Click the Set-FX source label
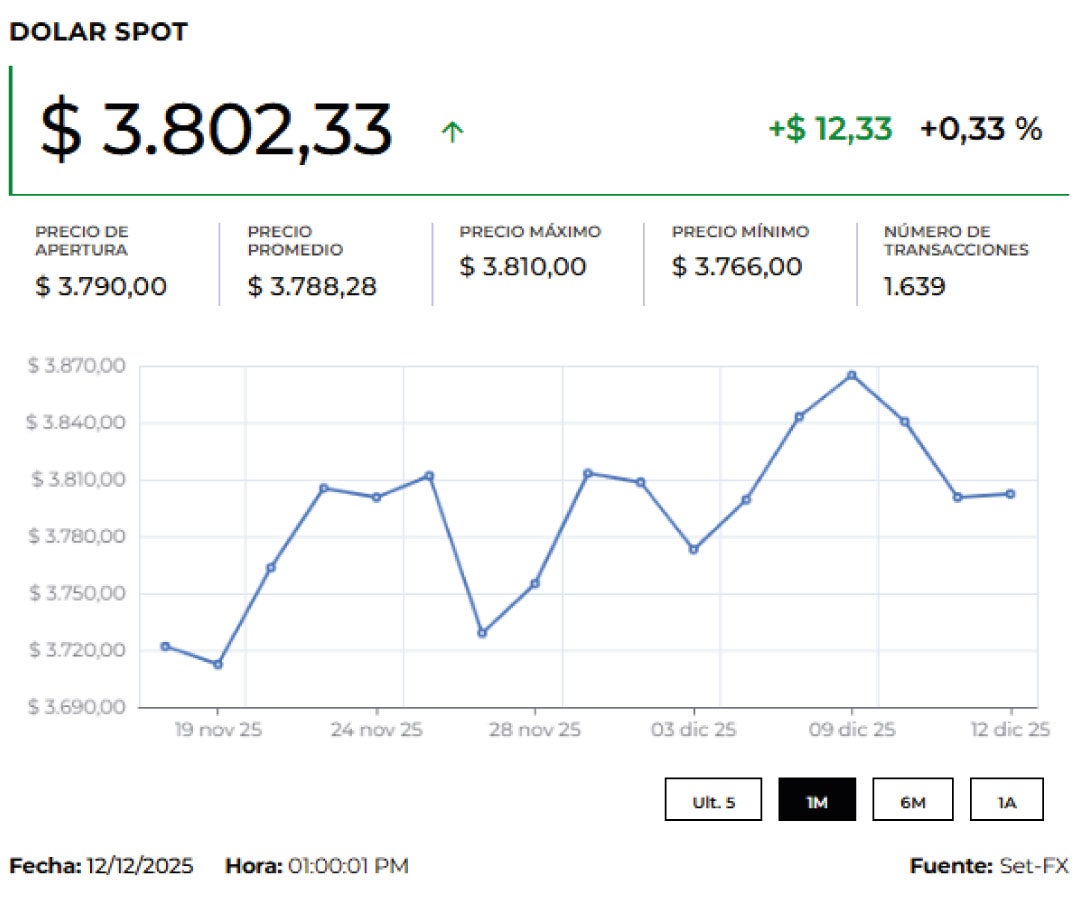 [1033, 866]
